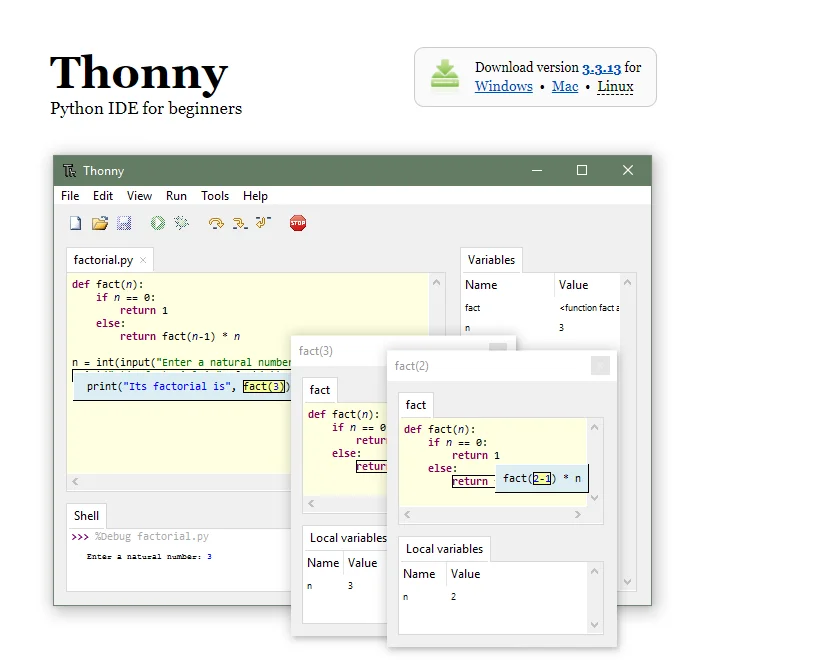821x660 pixels.
Task: Open the Run menu
Action: pos(176,196)
